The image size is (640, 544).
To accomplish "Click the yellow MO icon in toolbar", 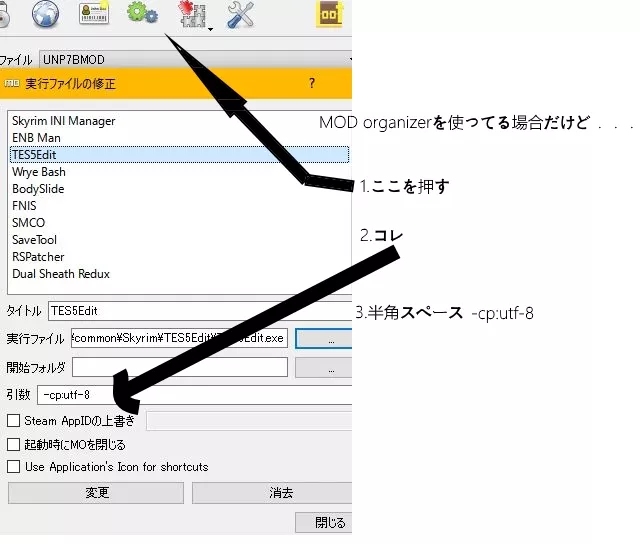I will click(329, 15).
